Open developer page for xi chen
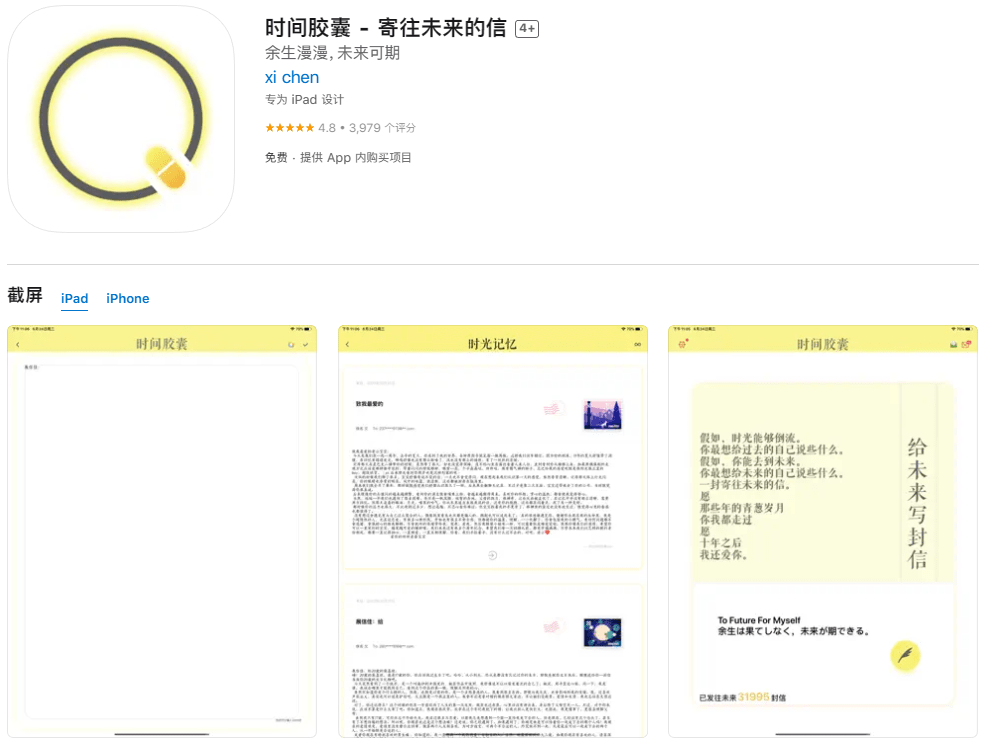 292,77
